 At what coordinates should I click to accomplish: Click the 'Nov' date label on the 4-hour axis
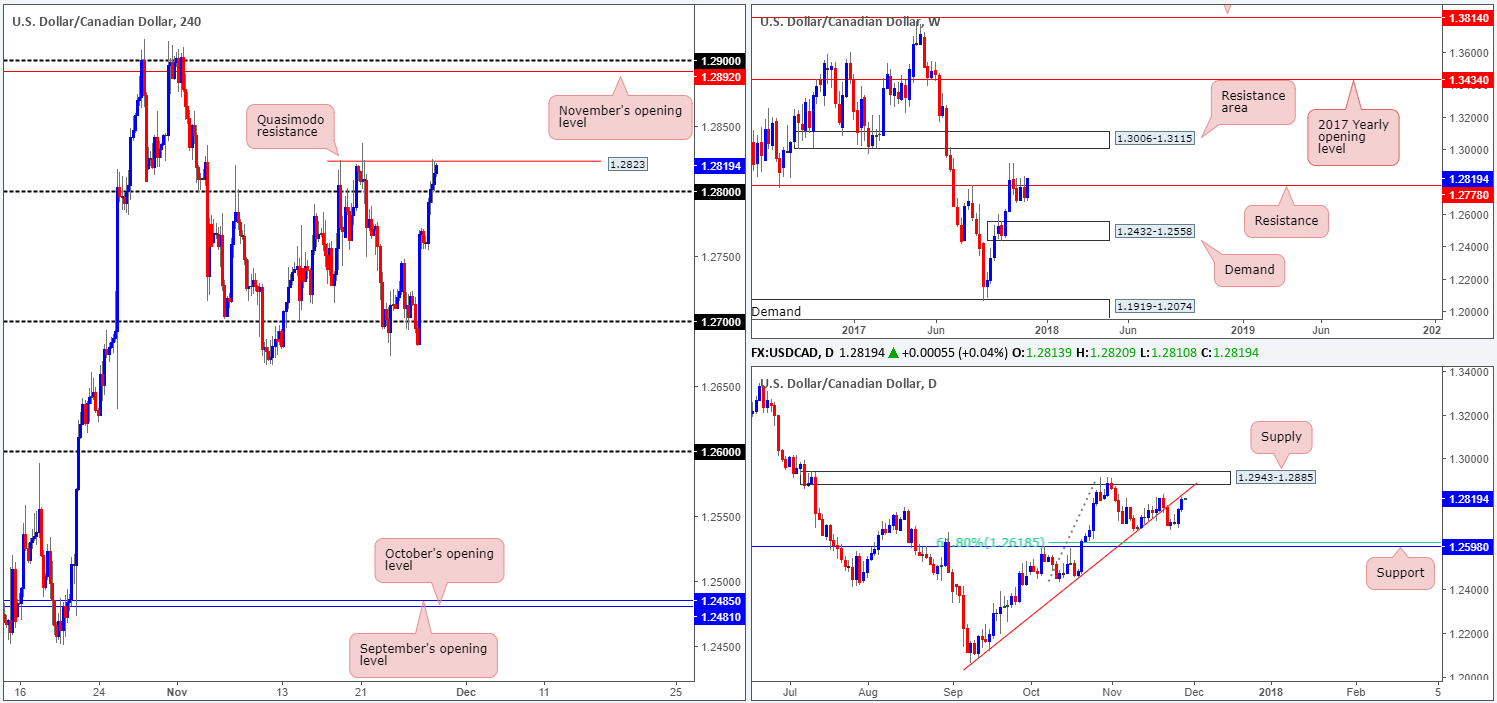[x=176, y=691]
